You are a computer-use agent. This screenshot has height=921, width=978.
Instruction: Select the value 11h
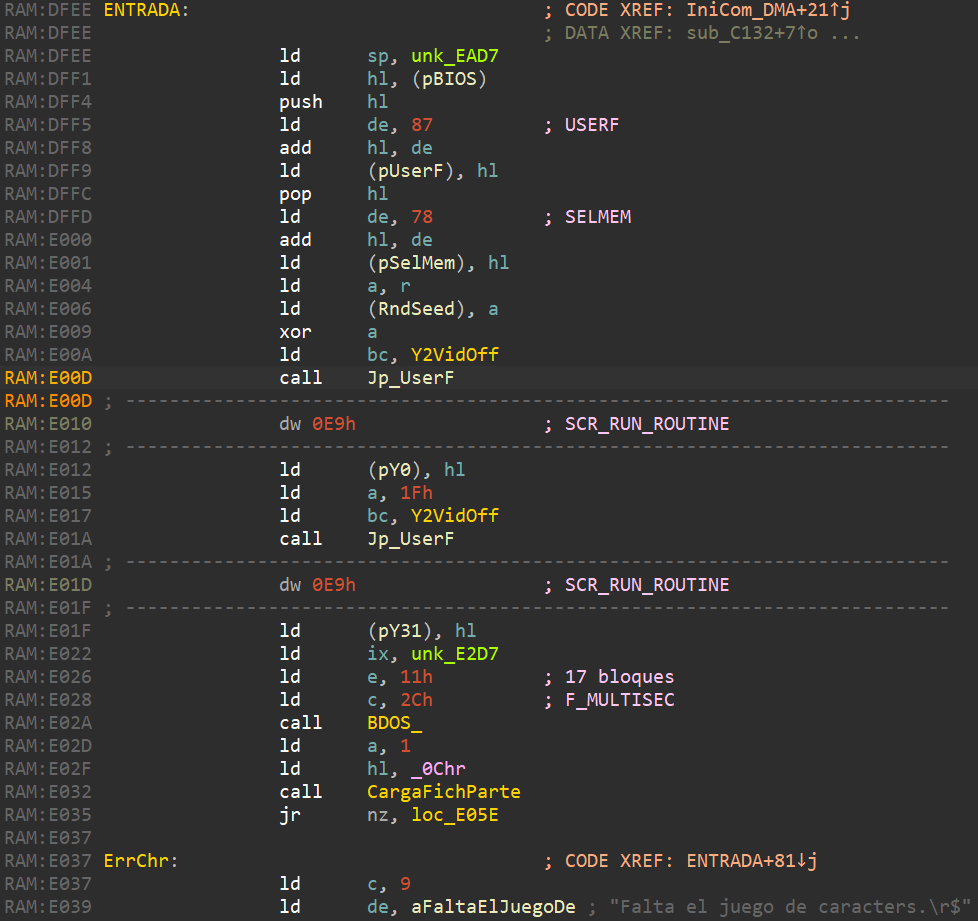click(x=416, y=677)
